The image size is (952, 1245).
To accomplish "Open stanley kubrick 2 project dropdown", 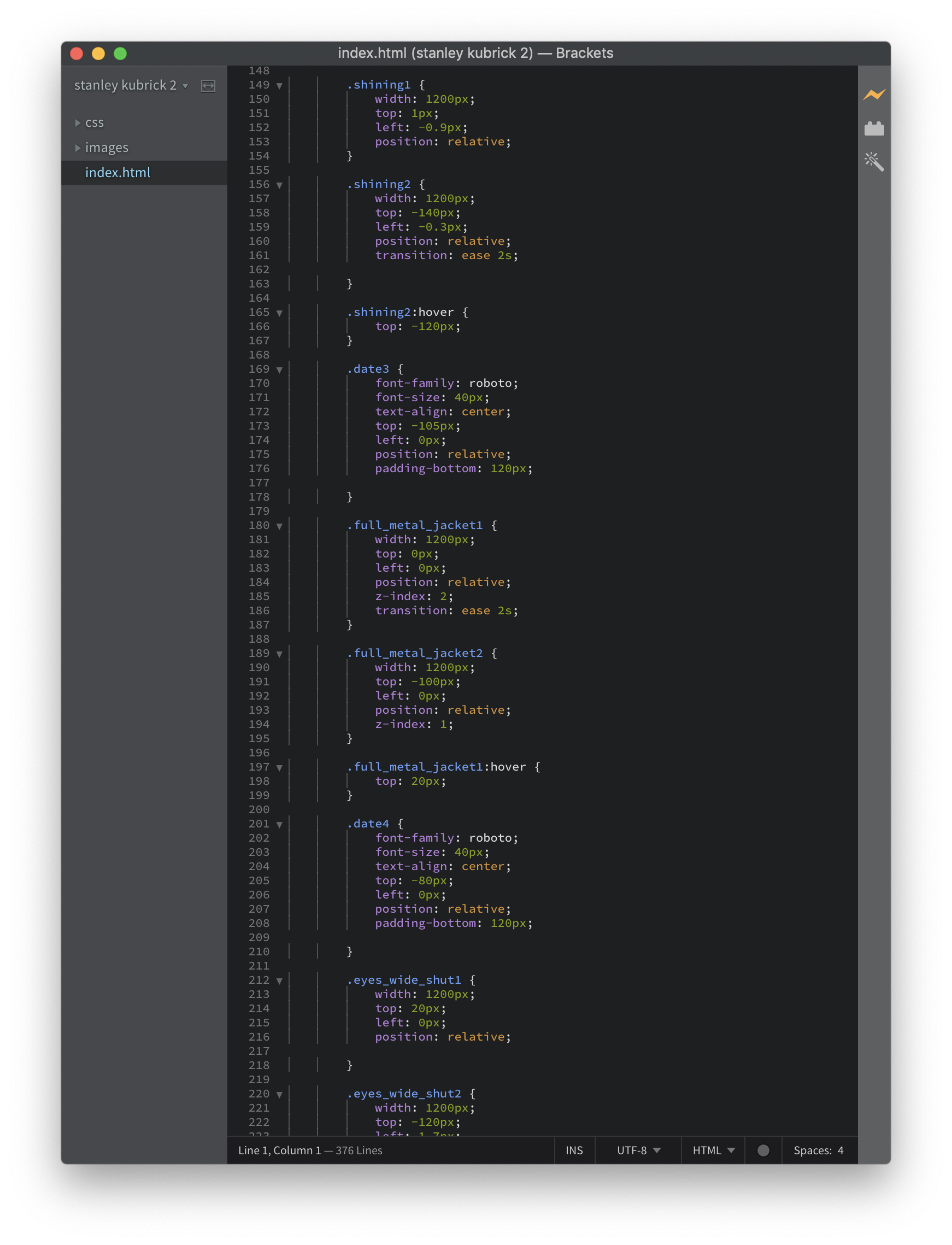I will click(x=131, y=85).
